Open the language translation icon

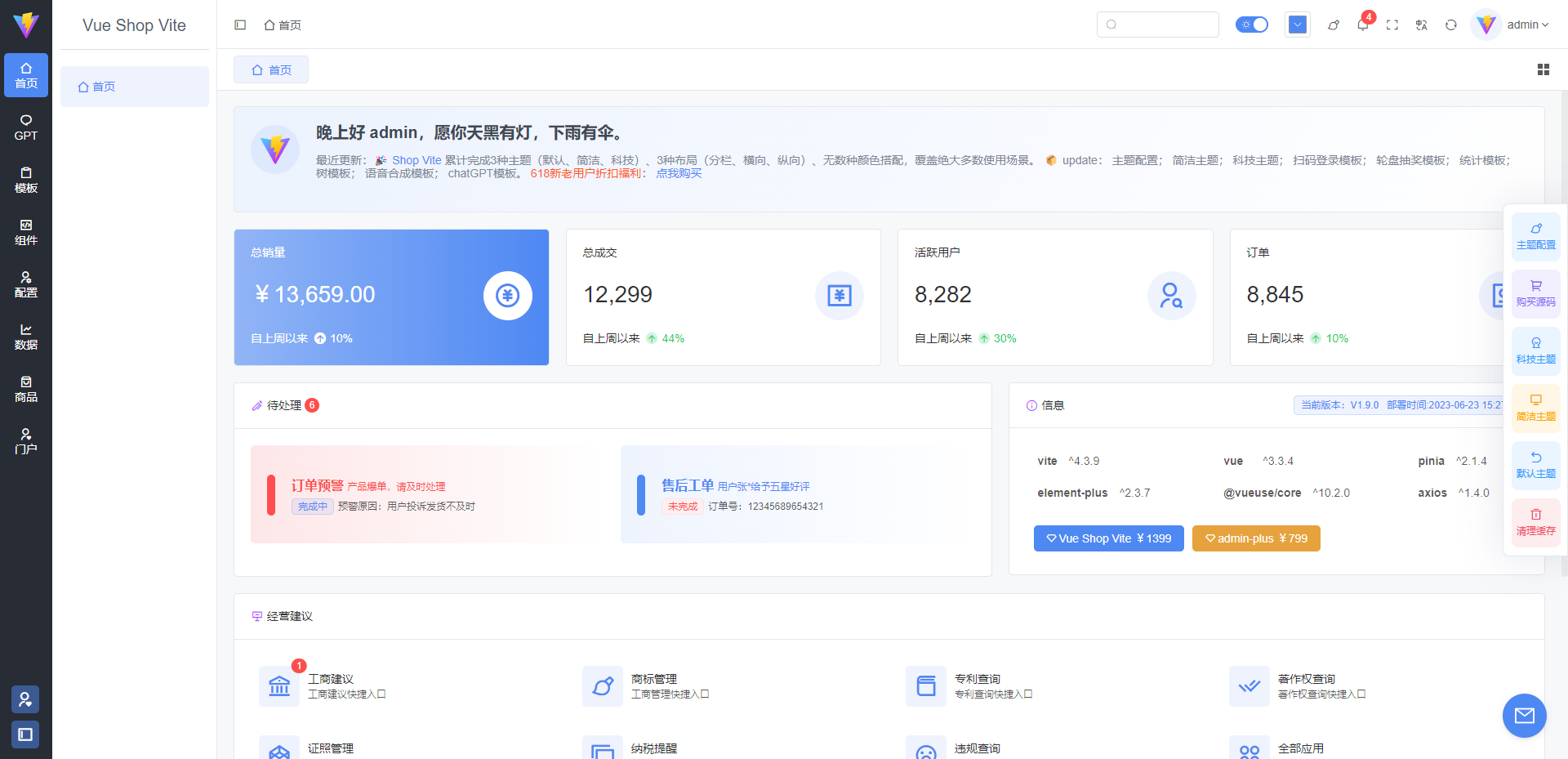1422,25
